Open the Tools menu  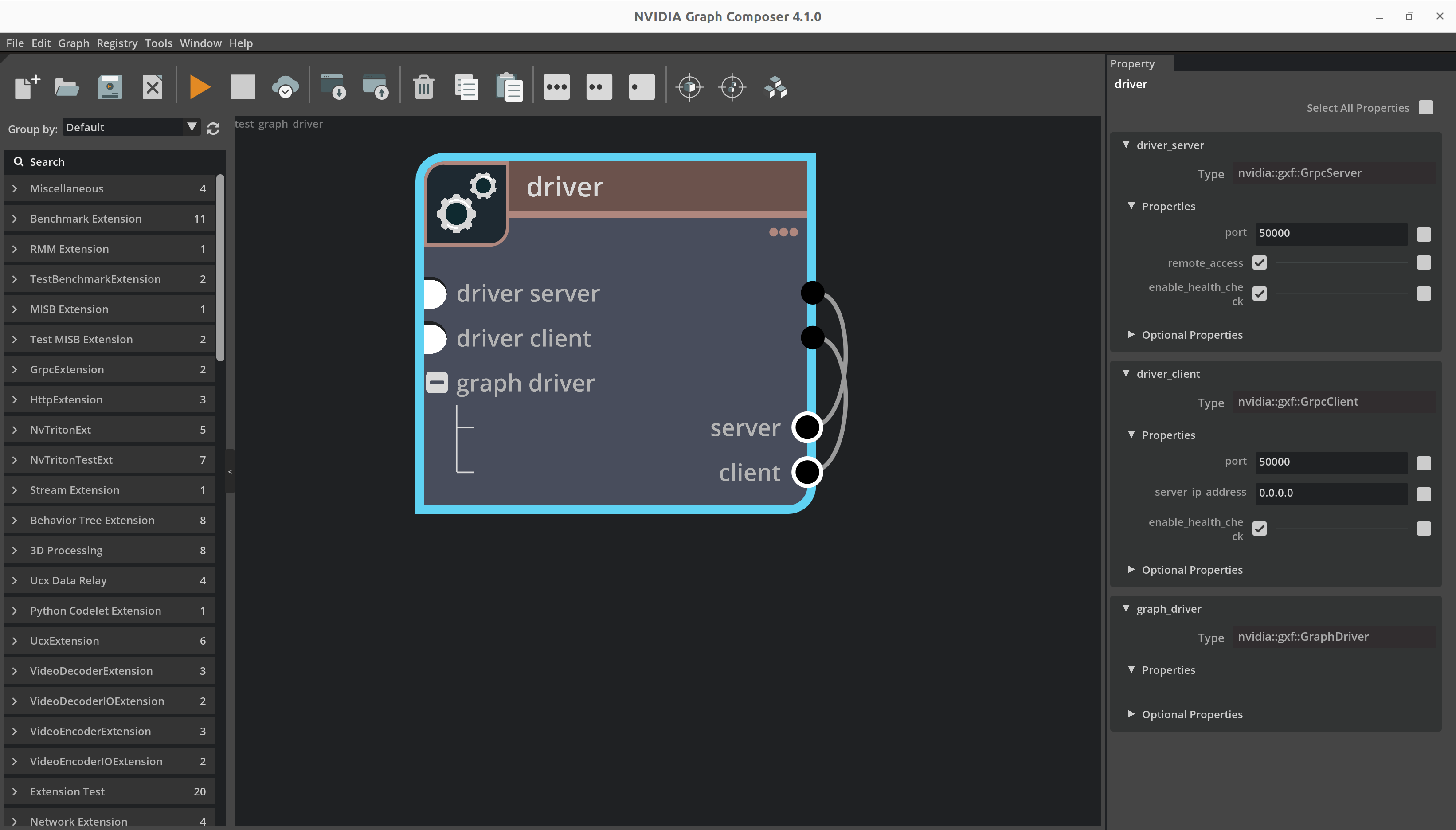click(157, 42)
